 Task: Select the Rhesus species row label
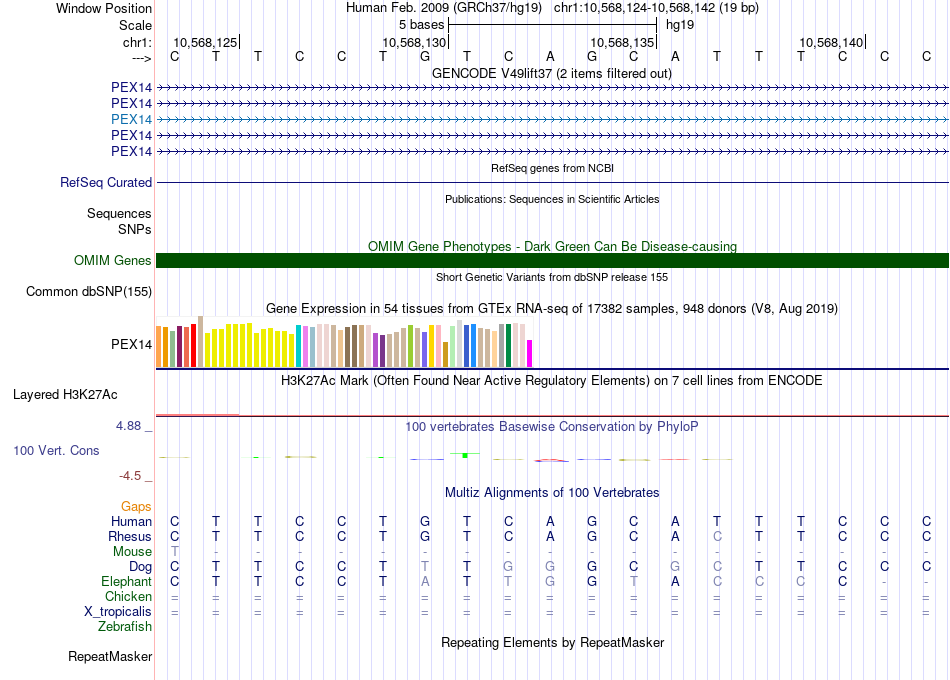click(x=130, y=537)
